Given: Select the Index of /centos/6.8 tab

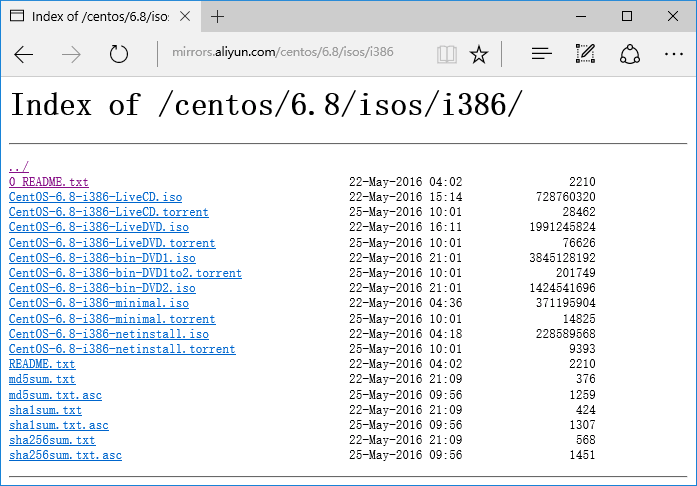Looking at the screenshot, I should click(100, 17).
